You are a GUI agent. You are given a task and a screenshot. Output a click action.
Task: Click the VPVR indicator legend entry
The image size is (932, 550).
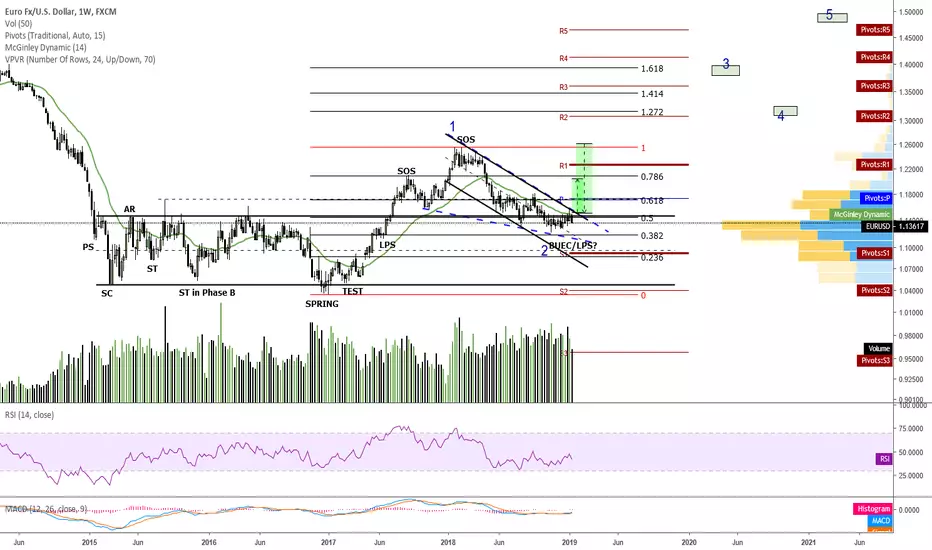coord(80,59)
